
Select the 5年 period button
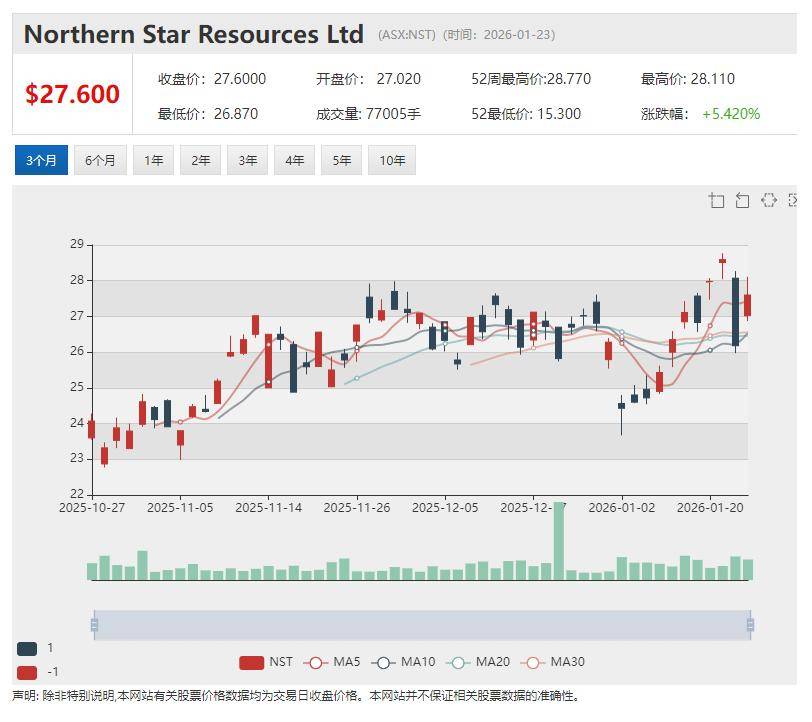tap(341, 160)
